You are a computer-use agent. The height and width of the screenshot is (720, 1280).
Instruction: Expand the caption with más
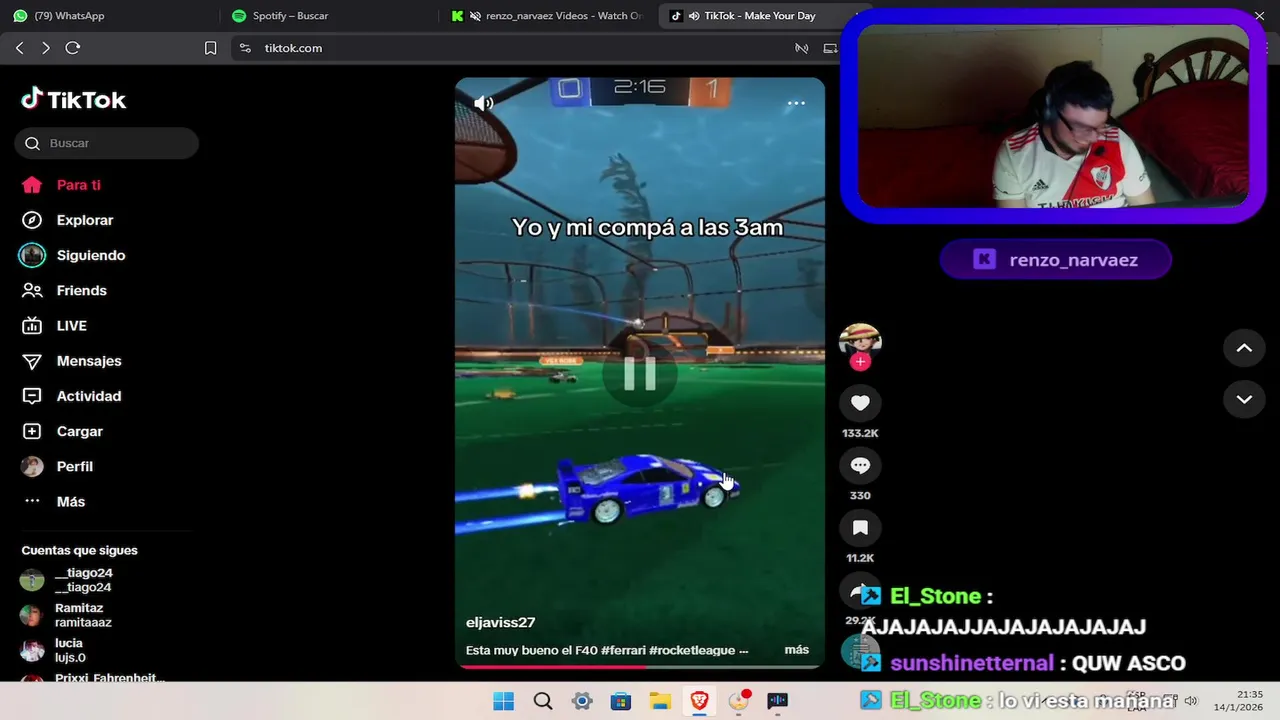(797, 650)
